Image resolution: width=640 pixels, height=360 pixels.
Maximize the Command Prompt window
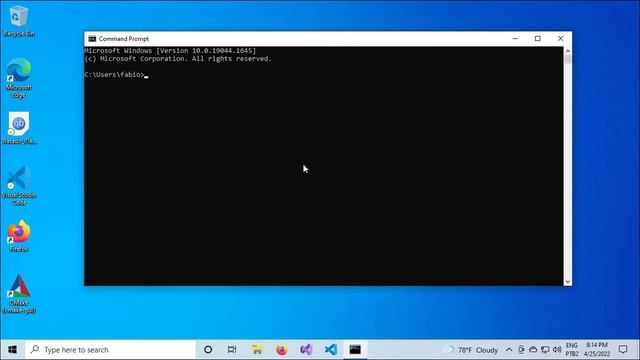[x=538, y=39]
